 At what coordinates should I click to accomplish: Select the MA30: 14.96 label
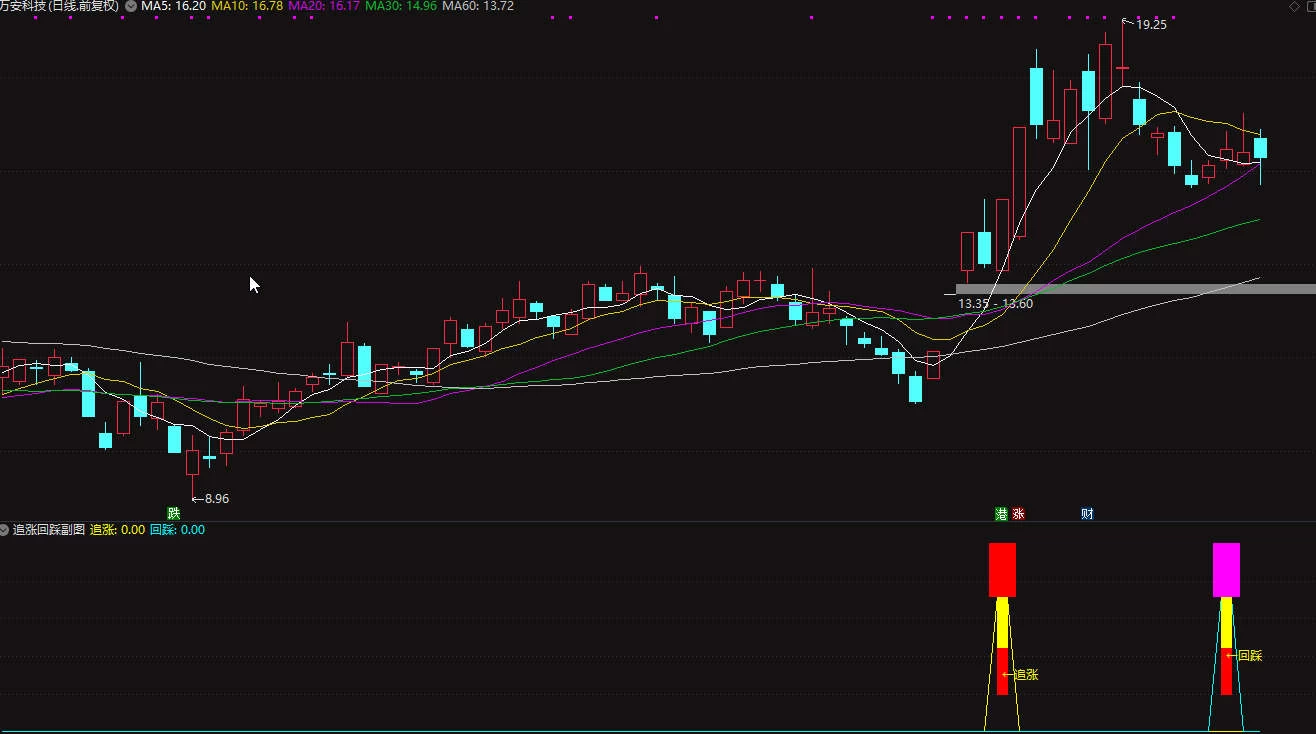tap(401, 6)
